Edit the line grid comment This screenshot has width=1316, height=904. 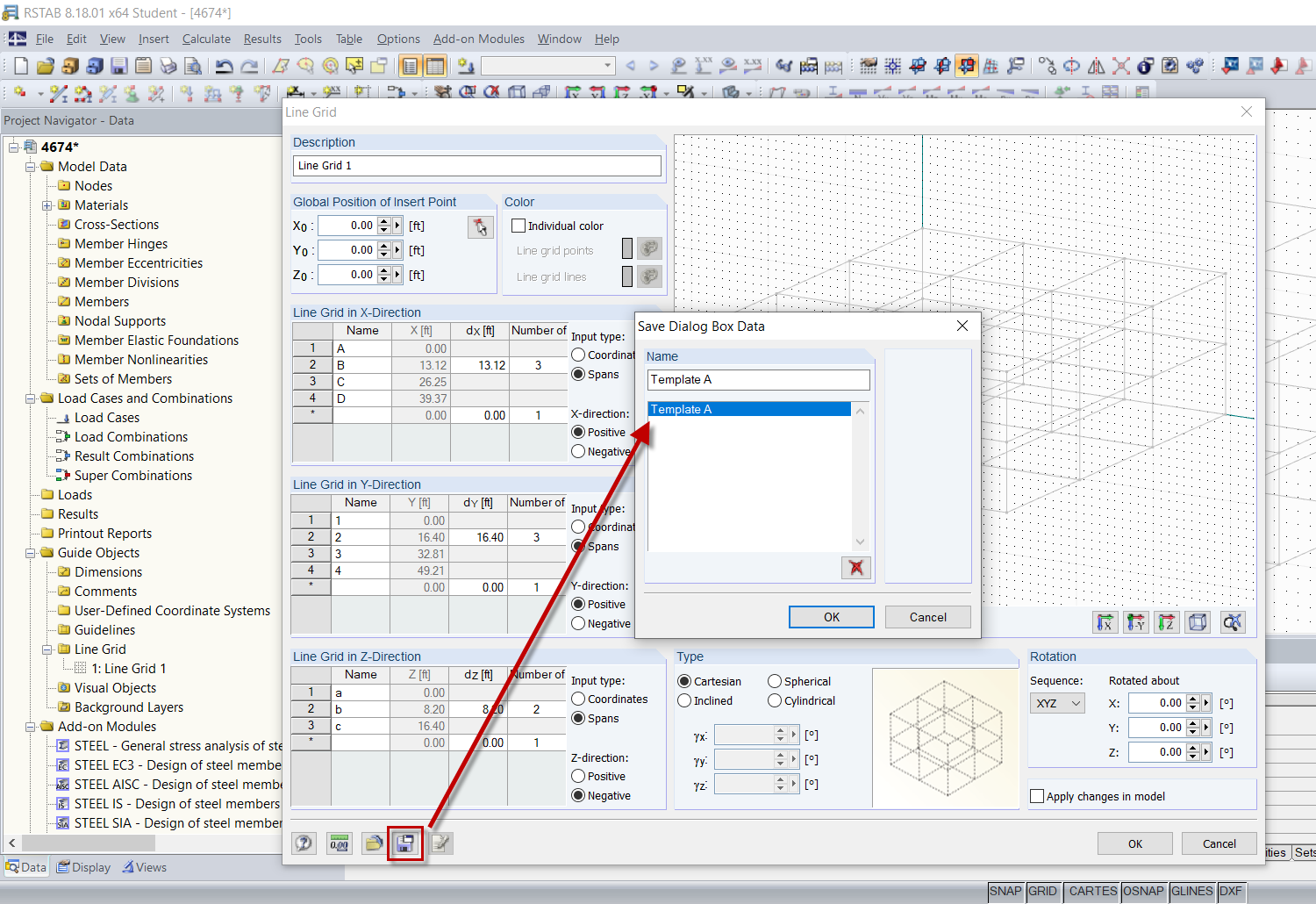(x=440, y=843)
